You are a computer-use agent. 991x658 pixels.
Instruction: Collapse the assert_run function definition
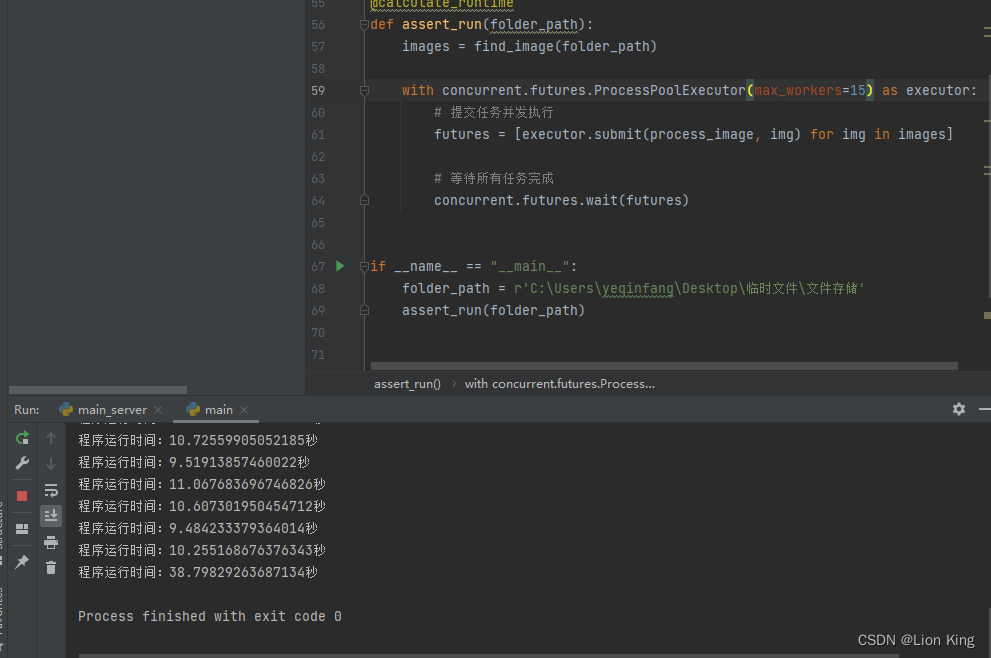[x=363, y=24]
